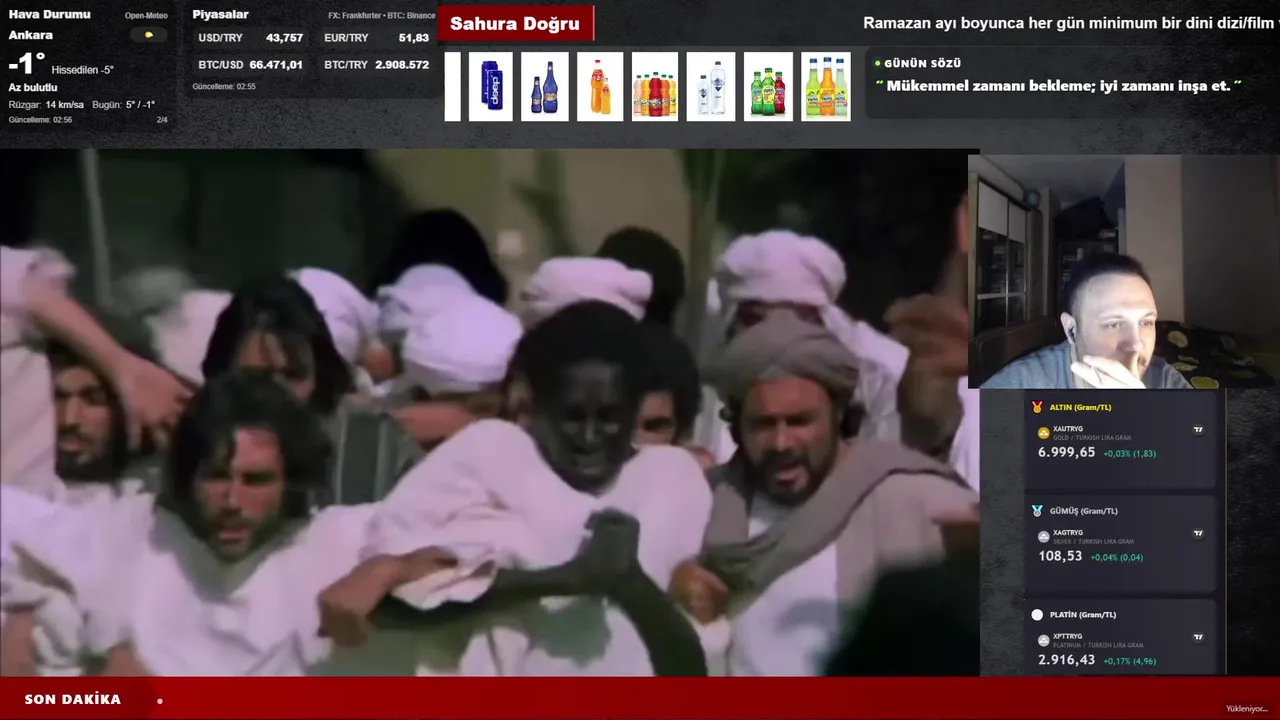Viewport: 1280px width, 720px height.
Task: Select the orange soda bottle thumbnail
Action: tap(600, 87)
